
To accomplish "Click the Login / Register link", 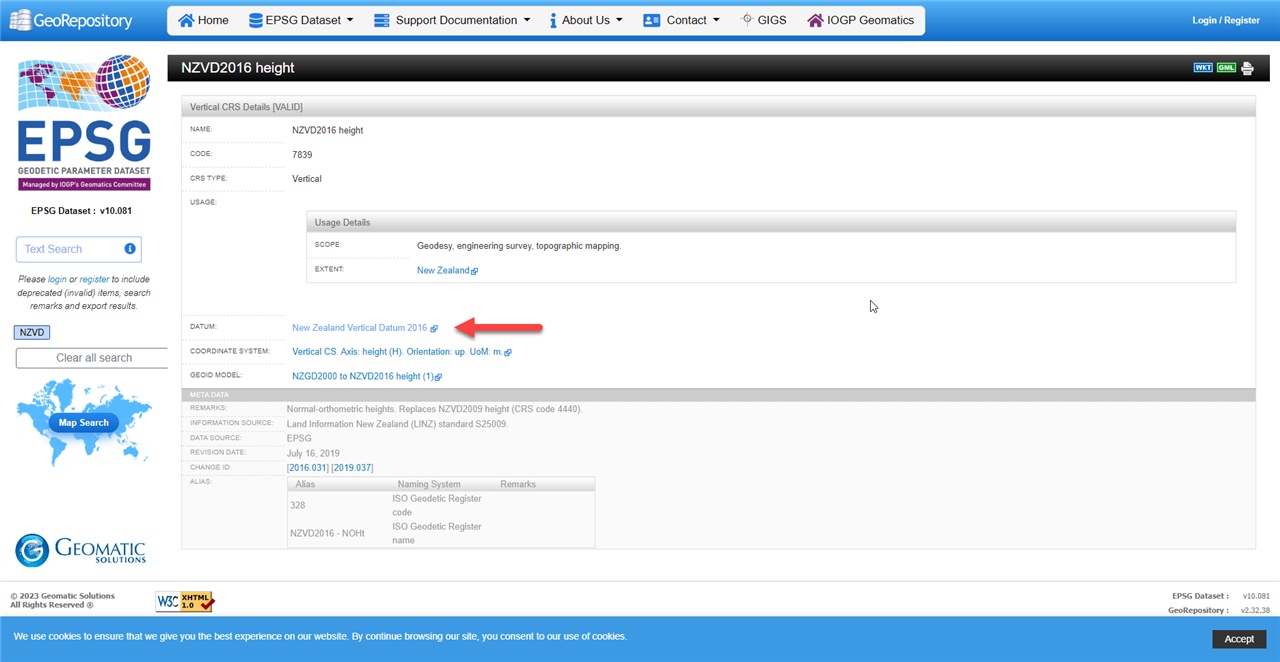I will pyautogui.click(x=1226, y=20).
